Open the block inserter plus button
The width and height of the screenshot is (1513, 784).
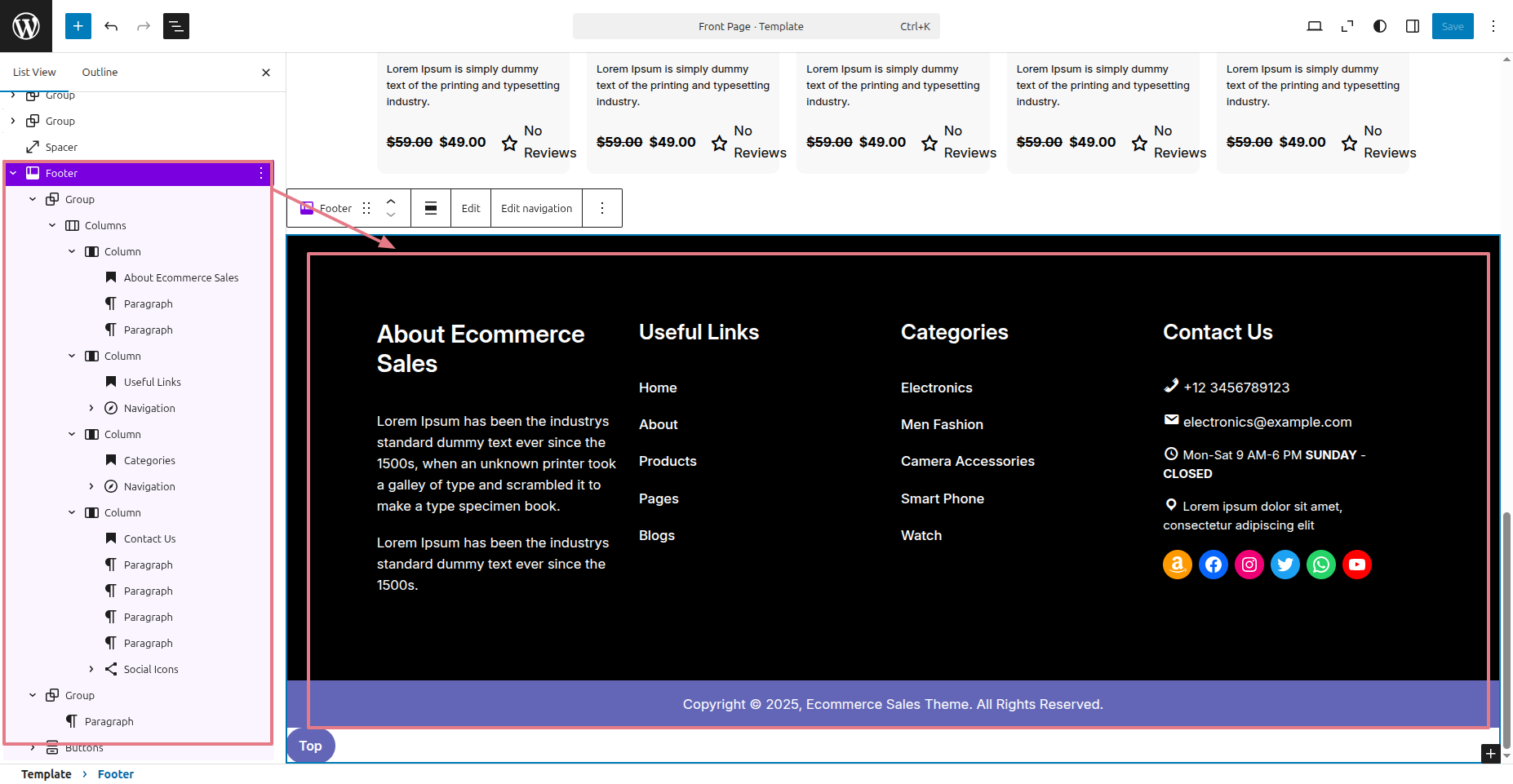pos(78,26)
